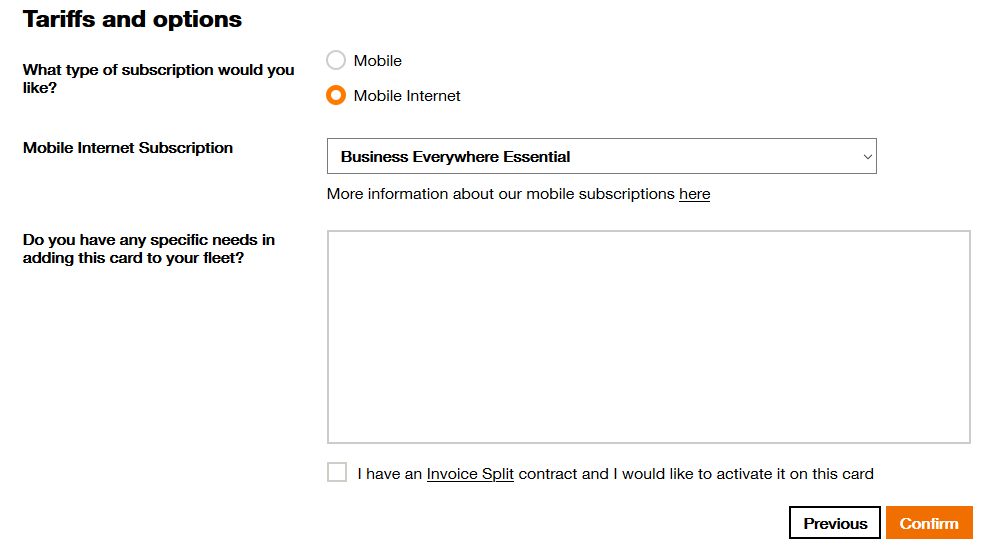Click the subscription dropdown chevron arrow
The height and width of the screenshot is (557, 985).
click(867, 156)
